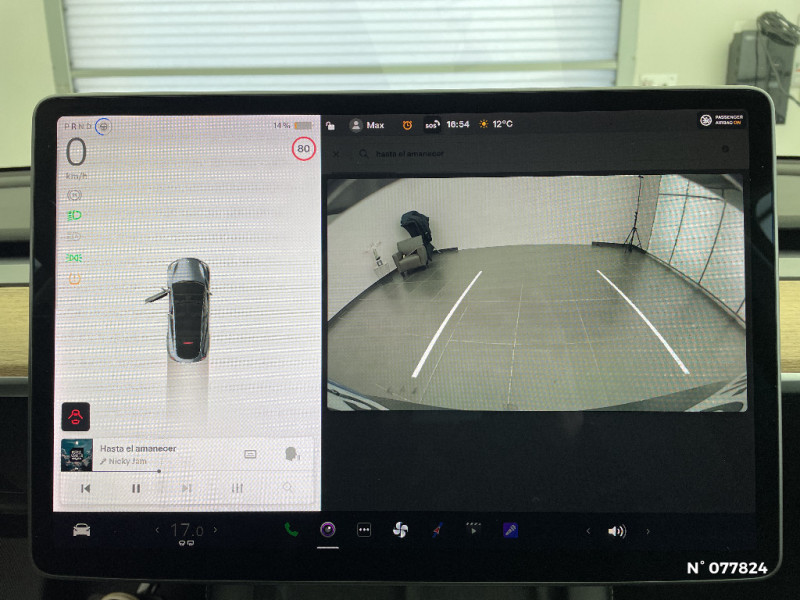Open the phone app
Image resolution: width=800 pixels, height=600 pixels.
[x=291, y=530]
